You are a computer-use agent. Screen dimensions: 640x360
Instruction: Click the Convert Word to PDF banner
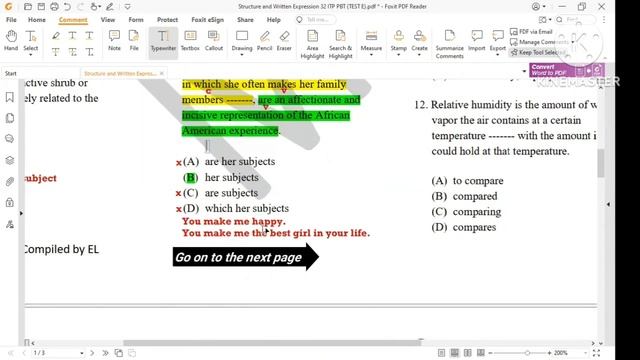(567, 70)
